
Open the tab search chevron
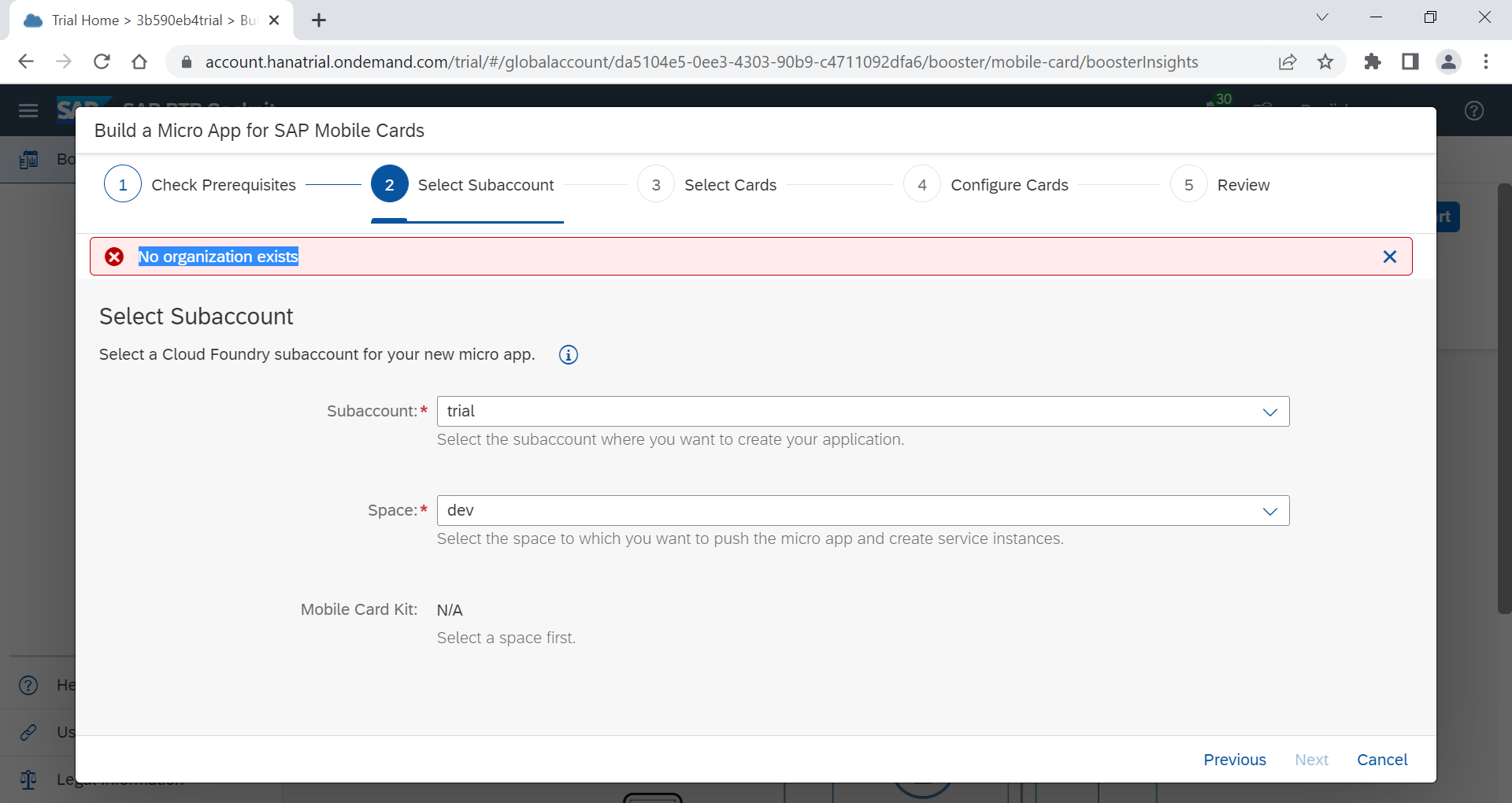[x=1322, y=17]
